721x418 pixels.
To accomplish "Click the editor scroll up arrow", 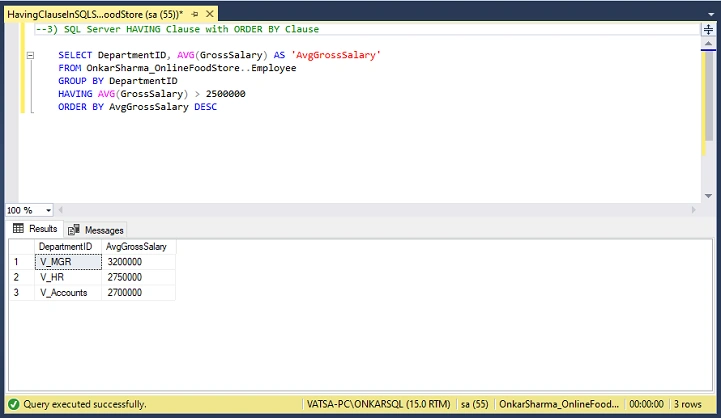I will pos(708,44).
